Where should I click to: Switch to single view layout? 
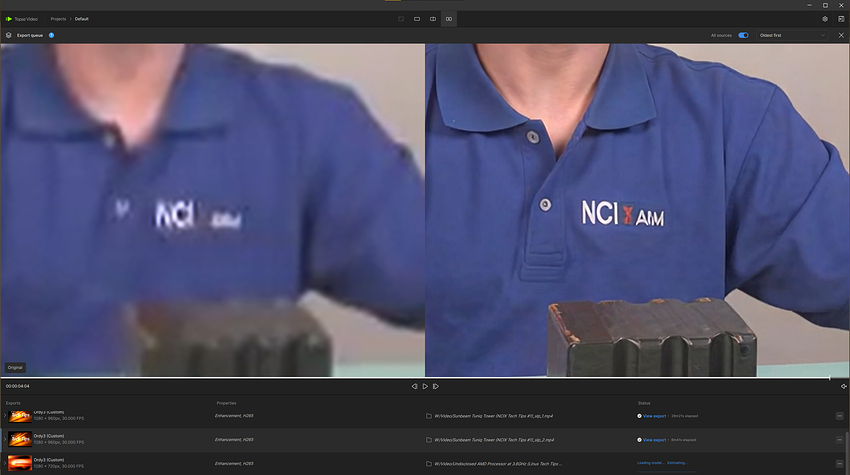[417, 19]
